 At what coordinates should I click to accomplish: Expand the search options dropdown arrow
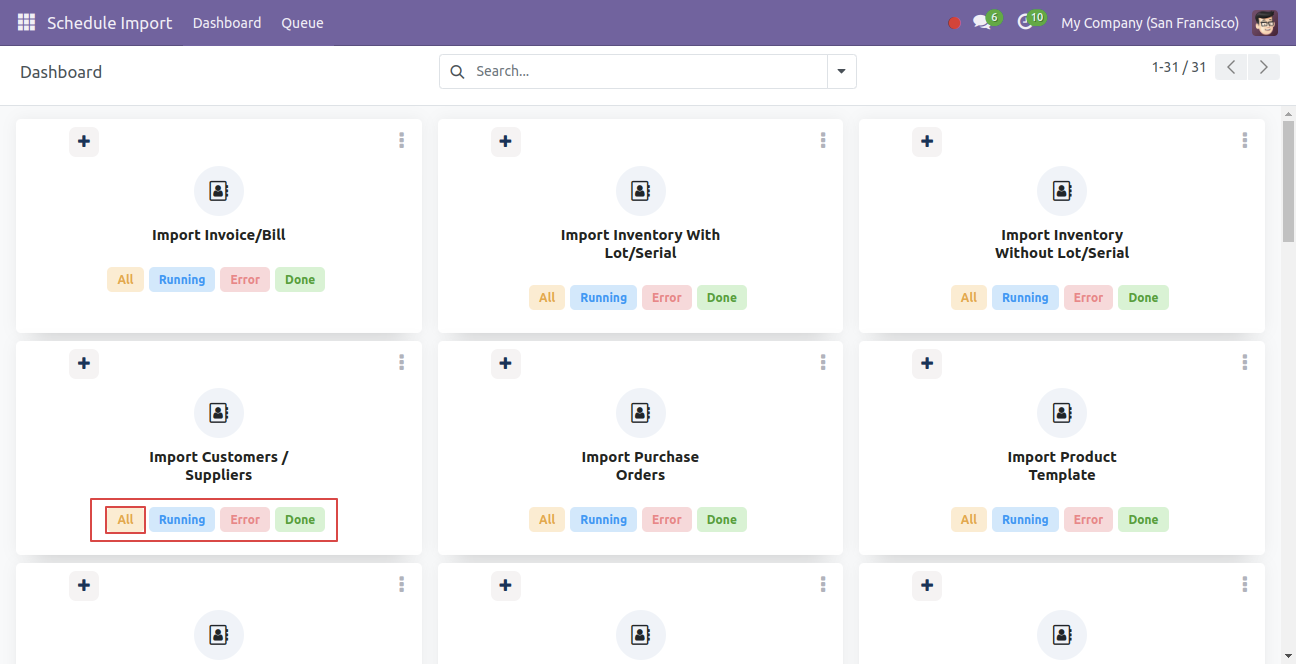tap(841, 71)
